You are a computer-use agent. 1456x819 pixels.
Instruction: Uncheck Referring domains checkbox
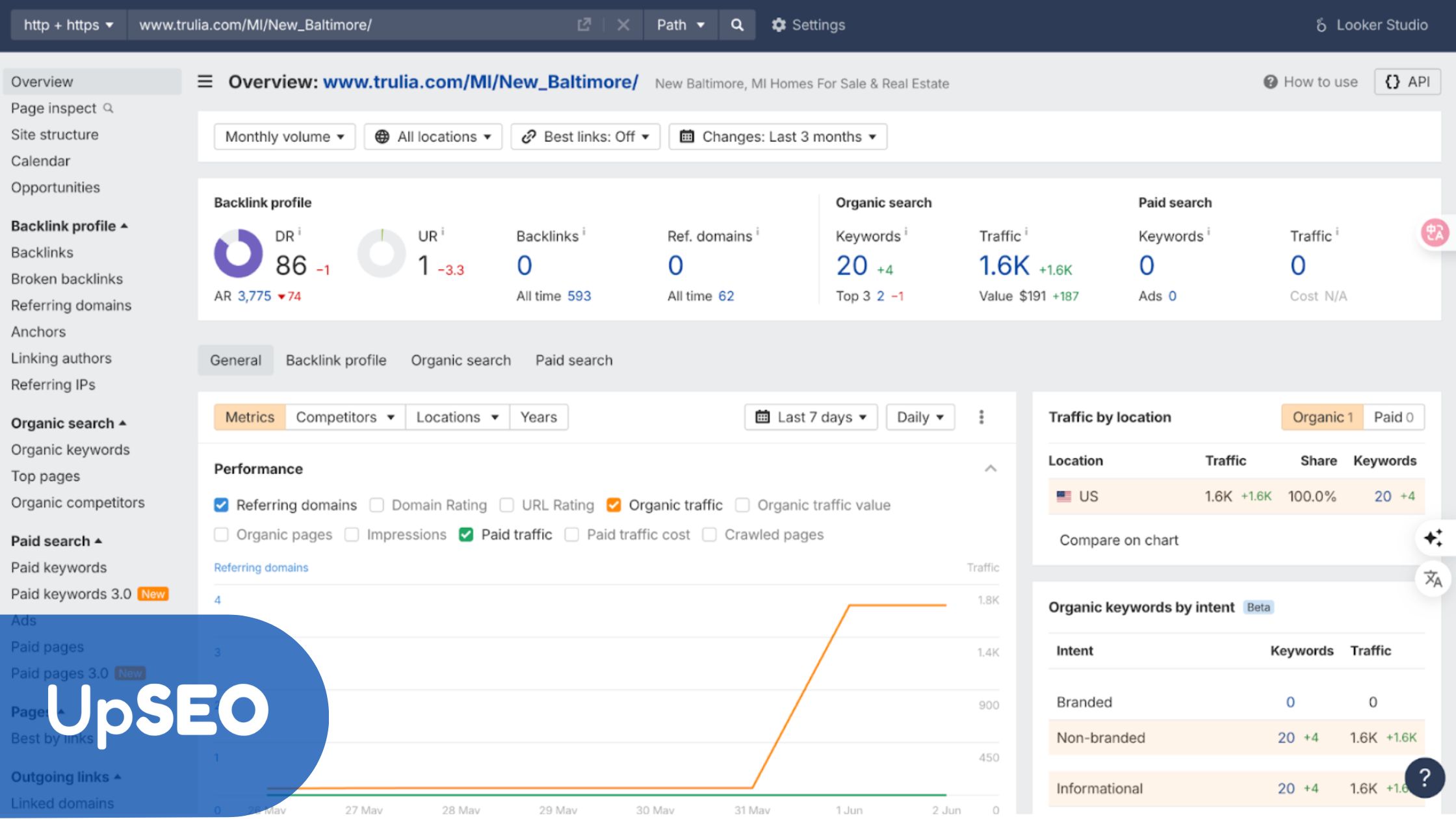click(221, 505)
